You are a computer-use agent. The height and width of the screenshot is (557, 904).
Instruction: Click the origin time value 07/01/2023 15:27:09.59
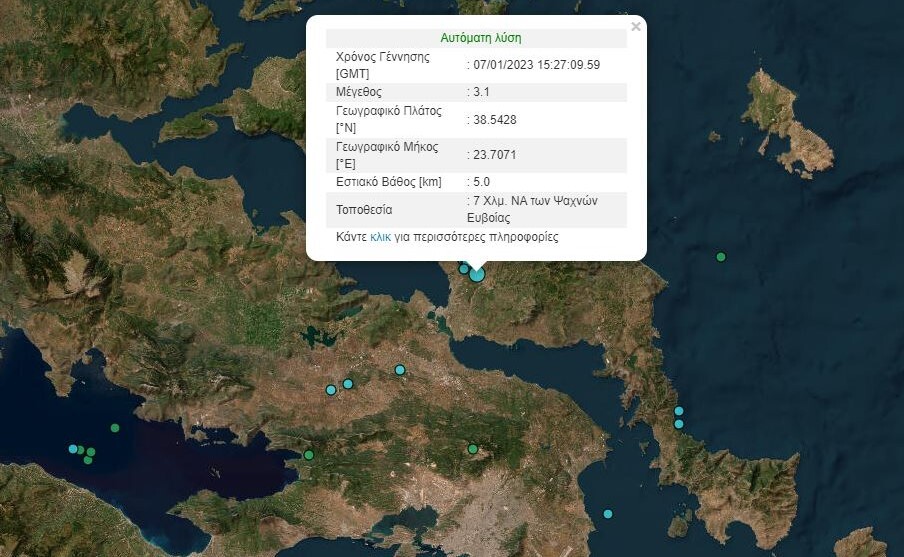[535, 65]
